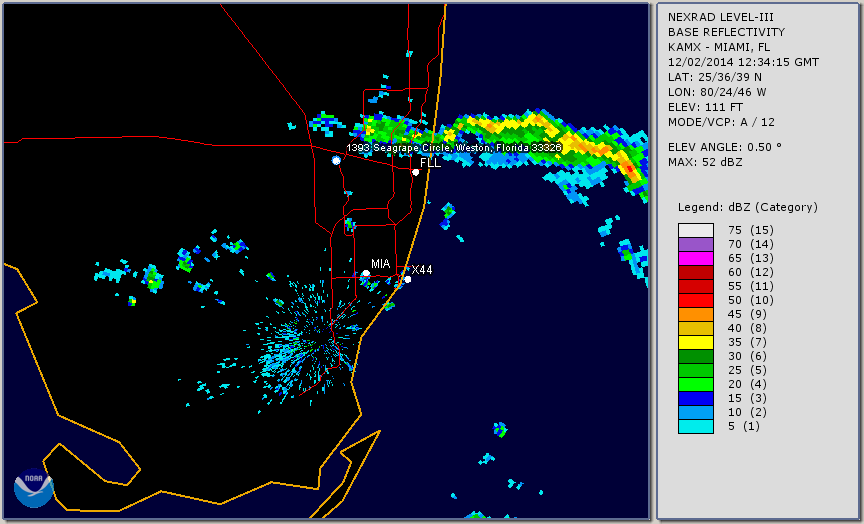Screen dimensions: 864x524
Task: Click the NEXRAD LEVEL-III title text
Action: click(x=721, y=18)
